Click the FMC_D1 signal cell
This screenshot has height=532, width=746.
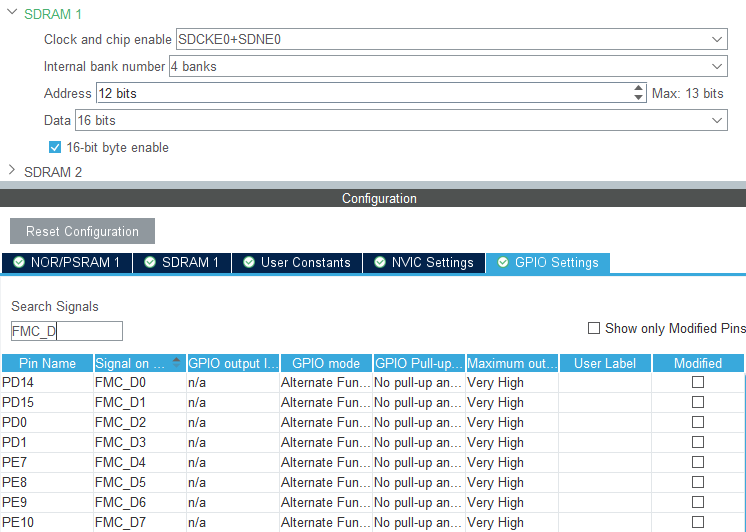(139, 402)
